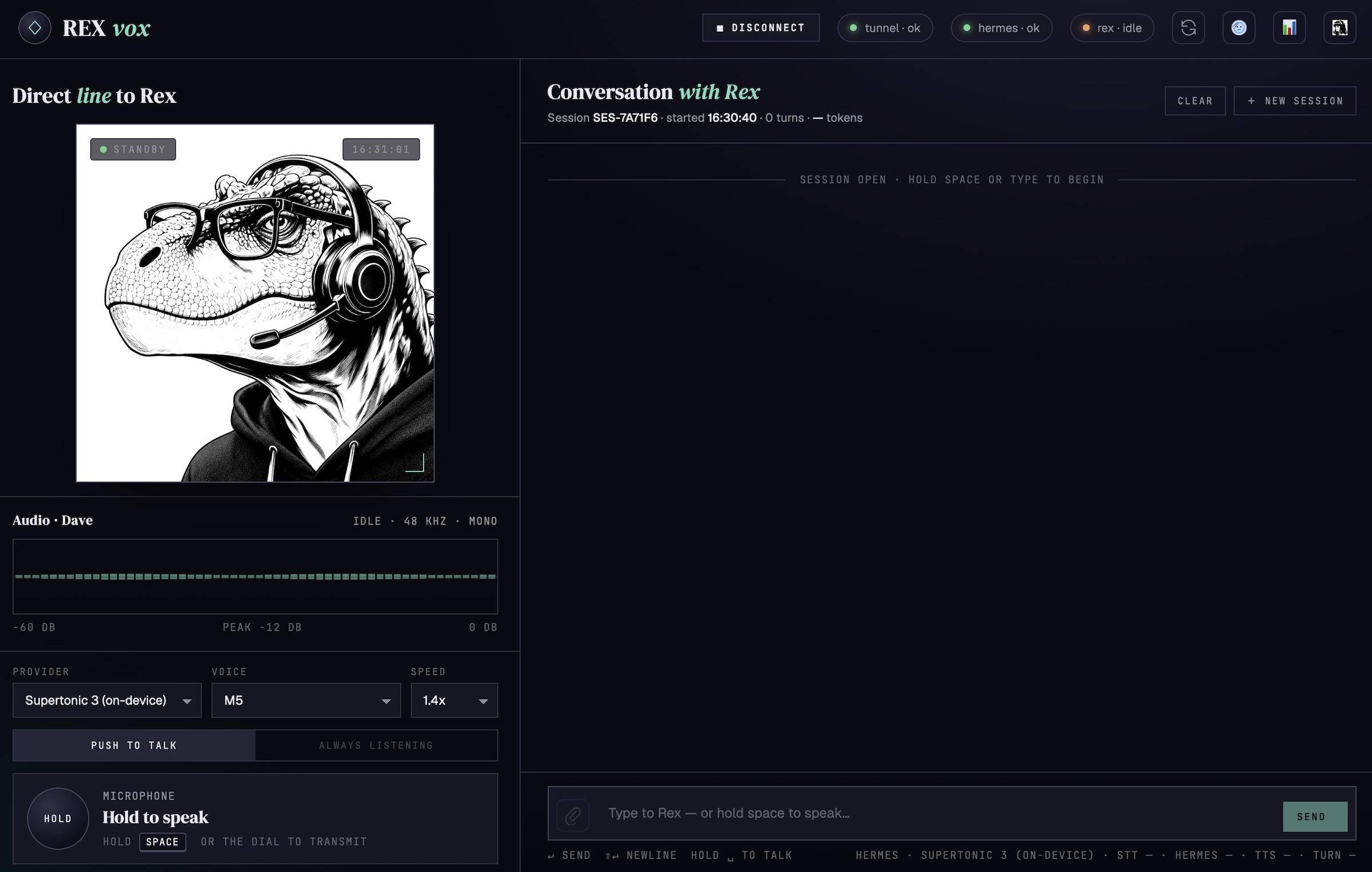Start a + NEW SESSION
This screenshot has height=872, width=1372.
coord(1294,101)
